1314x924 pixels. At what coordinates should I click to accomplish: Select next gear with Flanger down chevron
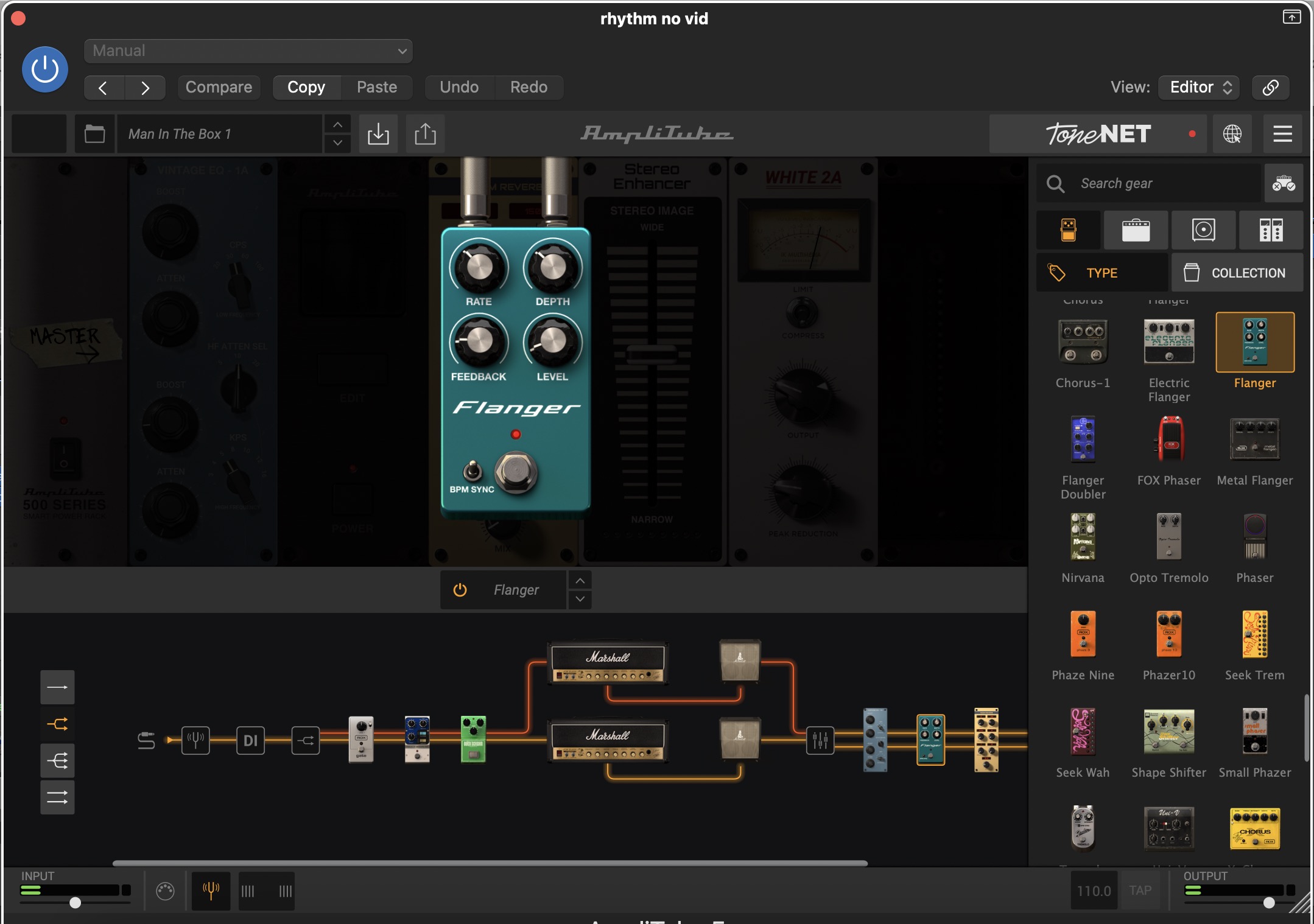tap(580, 600)
